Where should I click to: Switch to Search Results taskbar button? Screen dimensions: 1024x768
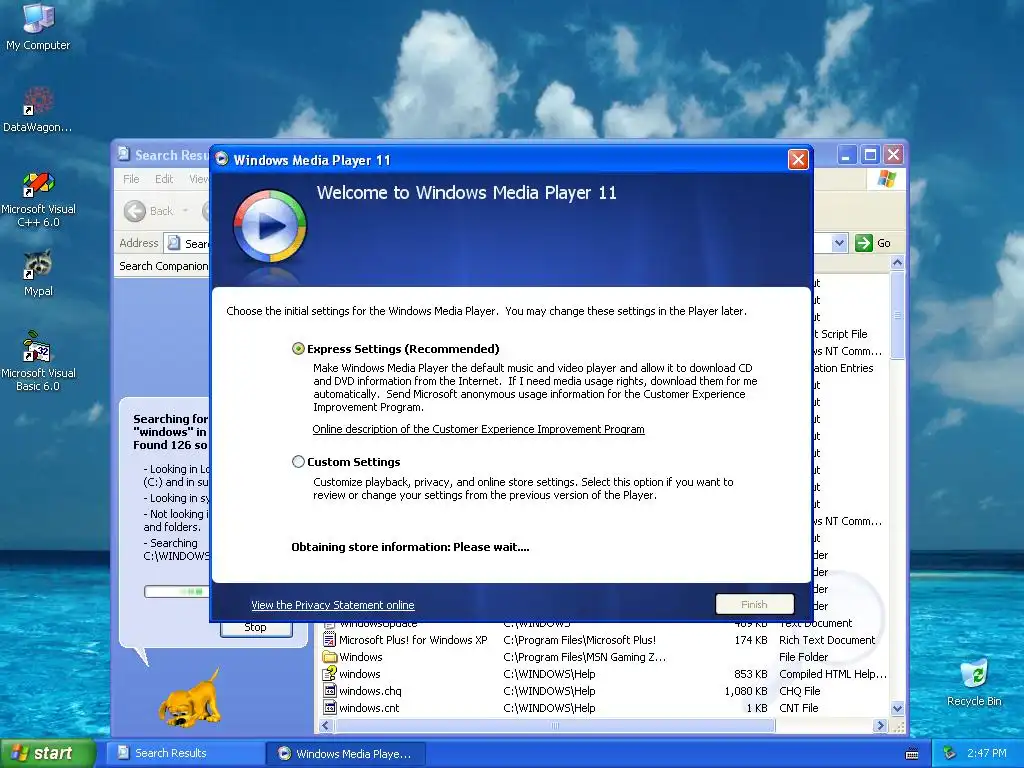point(184,753)
